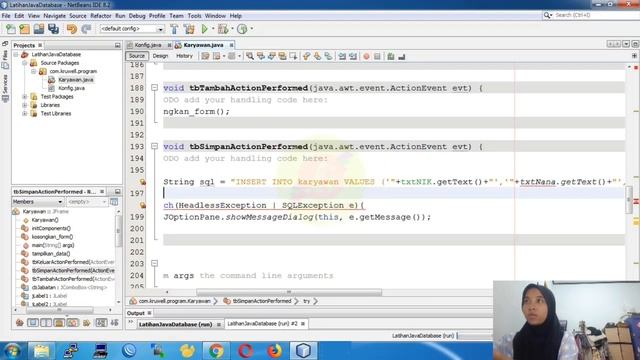Open the Refactor menu
Screen dimensions: 640x360
click(101, 16)
